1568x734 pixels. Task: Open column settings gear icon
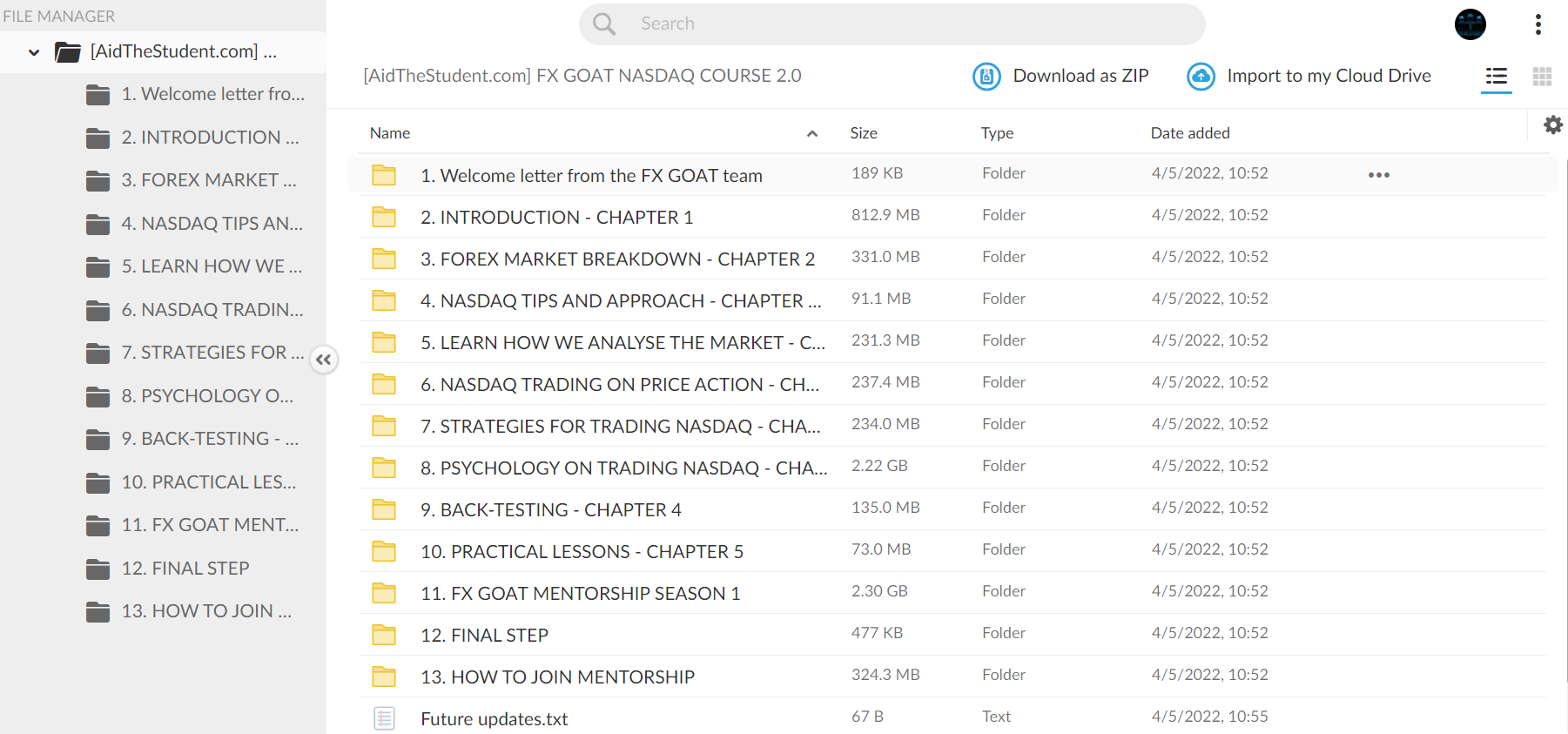[1553, 125]
